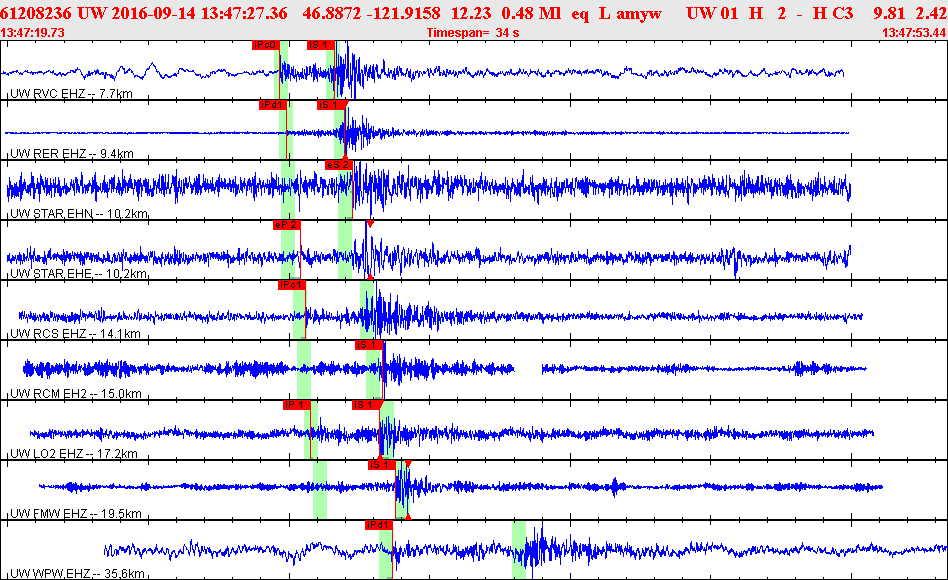Click the start time 13:47:19.73

[33, 33]
